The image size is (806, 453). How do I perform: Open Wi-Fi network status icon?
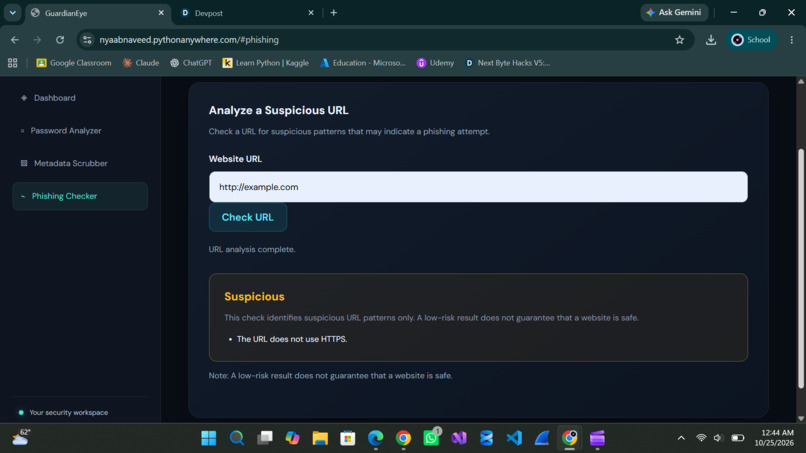pyautogui.click(x=701, y=438)
